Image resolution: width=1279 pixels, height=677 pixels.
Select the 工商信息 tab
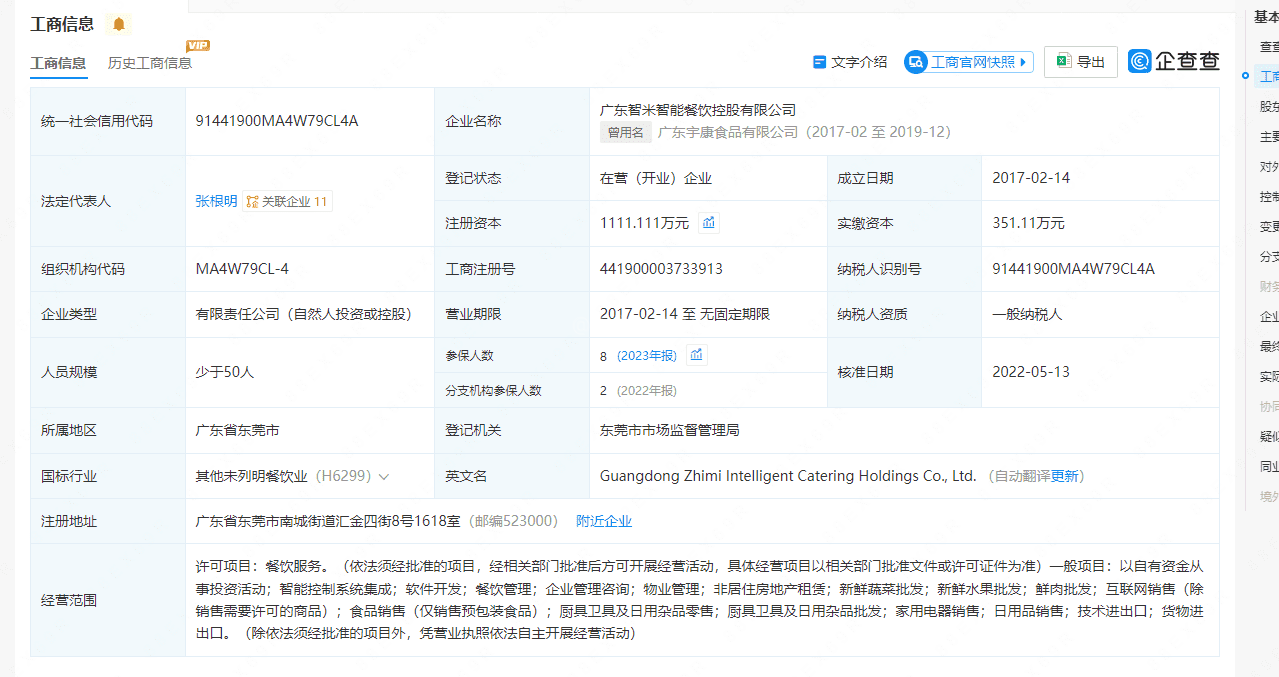click(58, 63)
